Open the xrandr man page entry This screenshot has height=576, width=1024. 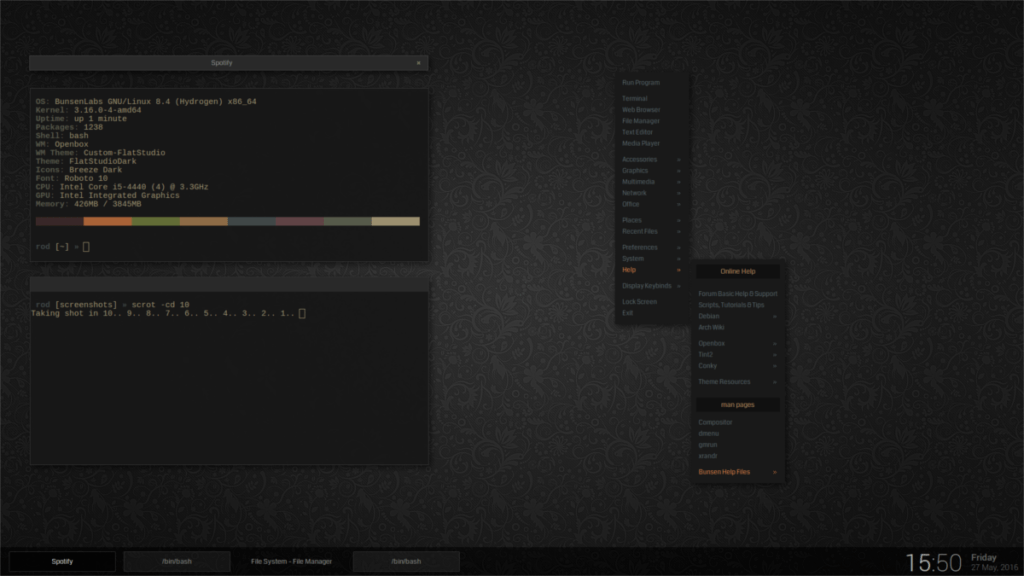click(x=707, y=455)
